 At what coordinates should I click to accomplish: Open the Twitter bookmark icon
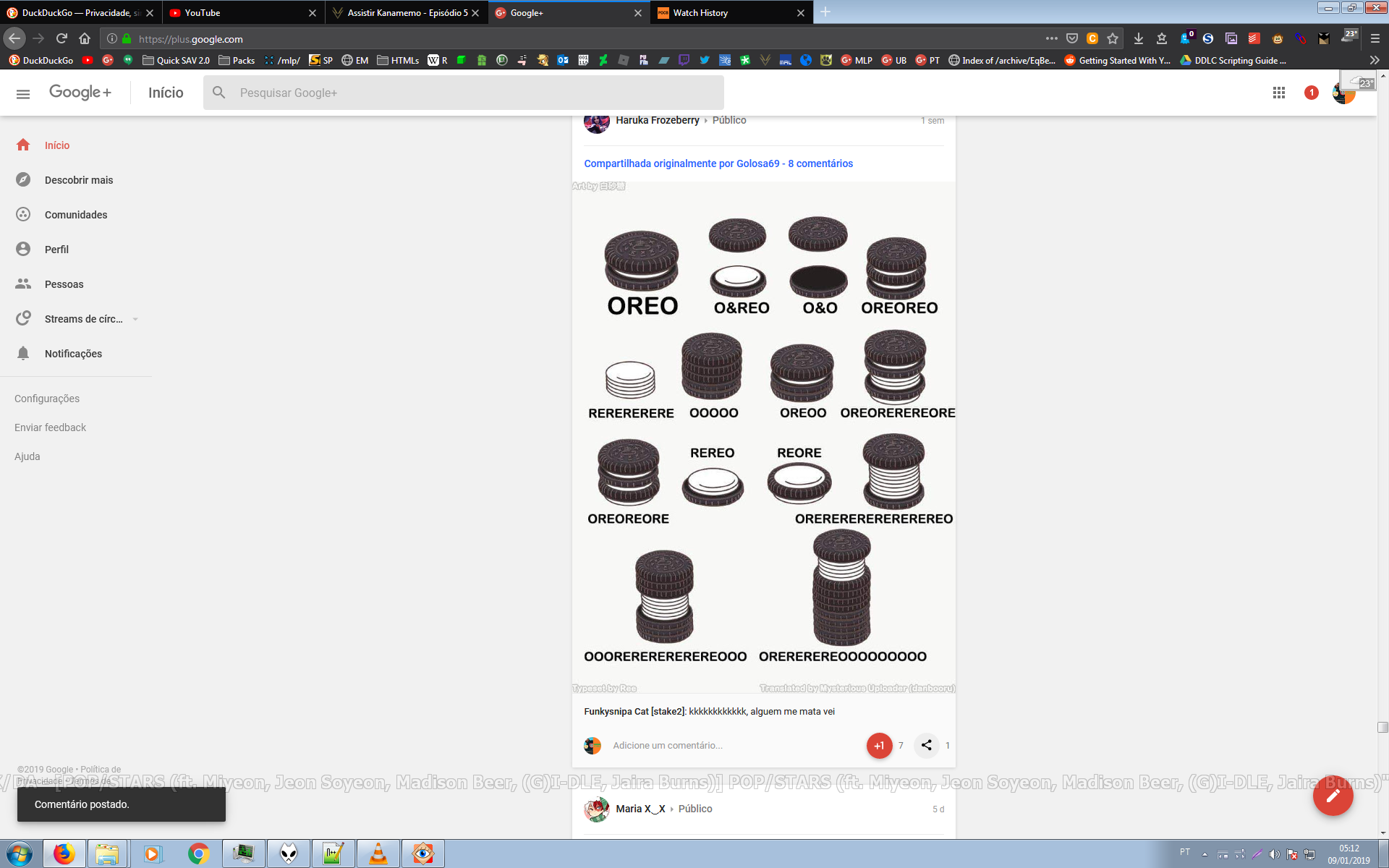704,60
